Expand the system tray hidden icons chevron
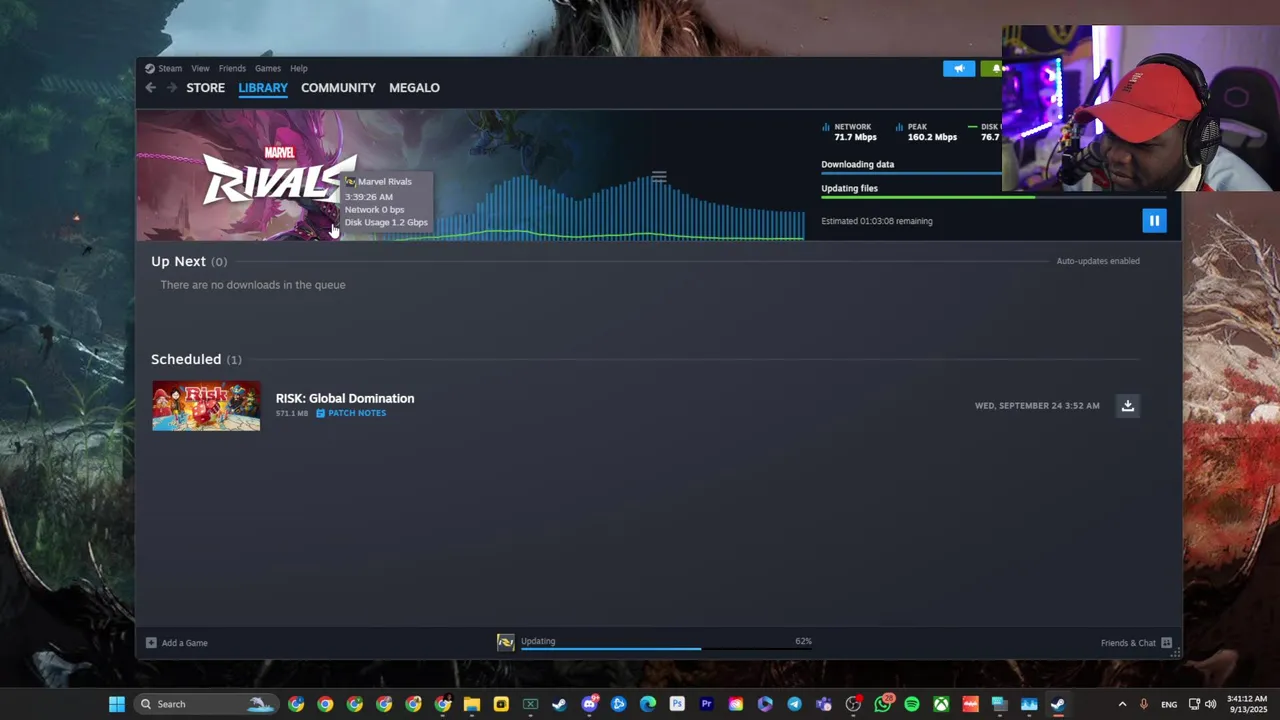This screenshot has width=1280, height=720. 1122,704
